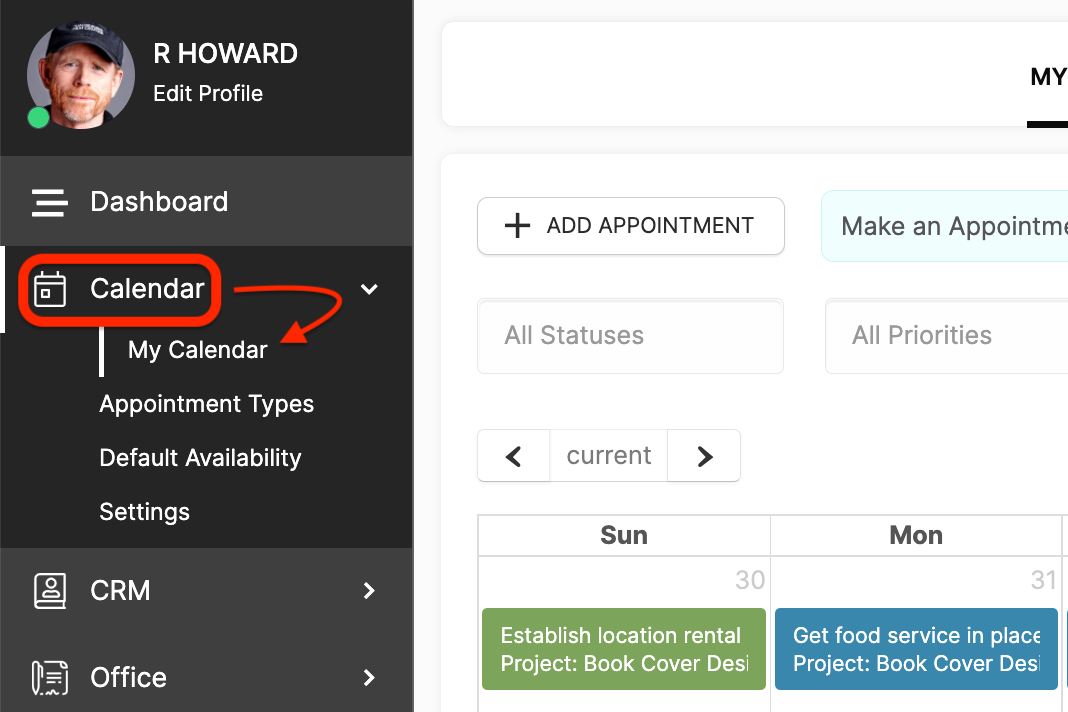Open the All Statuses dropdown

(x=631, y=336)
